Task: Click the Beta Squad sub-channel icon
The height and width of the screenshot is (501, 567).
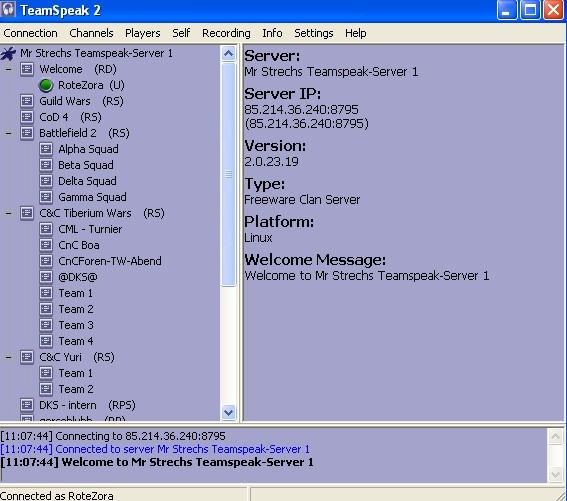Action: (46, 165)
